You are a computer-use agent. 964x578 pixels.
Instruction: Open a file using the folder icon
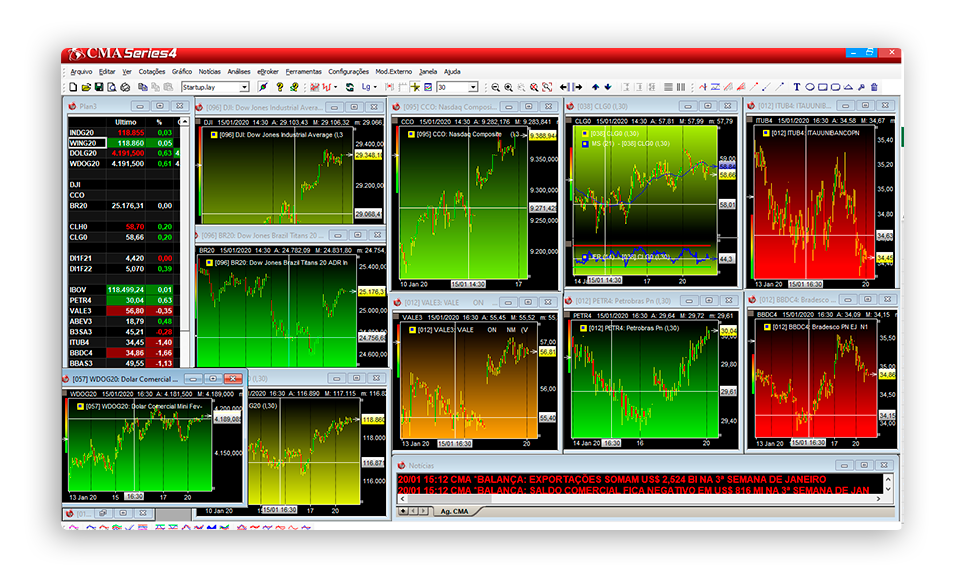(86, 87)
